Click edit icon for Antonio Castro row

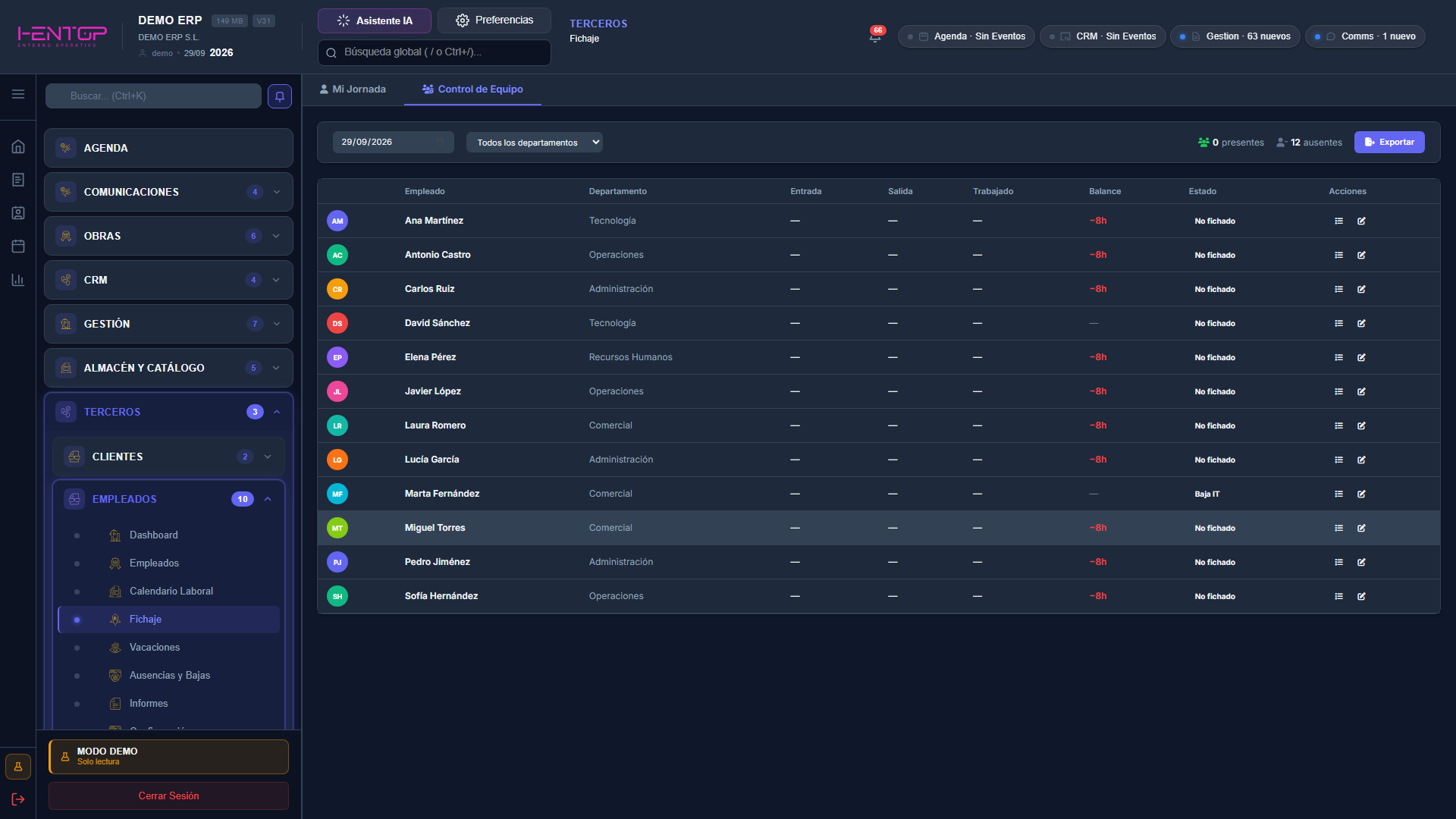pyautogui.click(x=1361, y=255)
